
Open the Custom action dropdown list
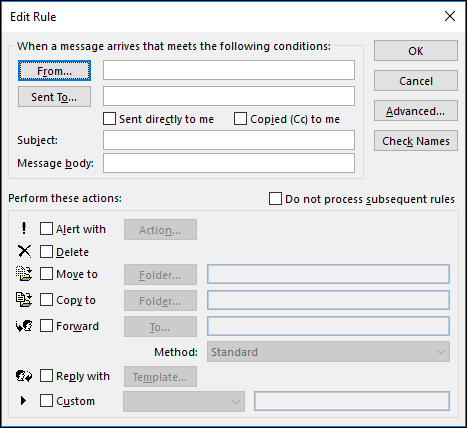pos(184,401)
